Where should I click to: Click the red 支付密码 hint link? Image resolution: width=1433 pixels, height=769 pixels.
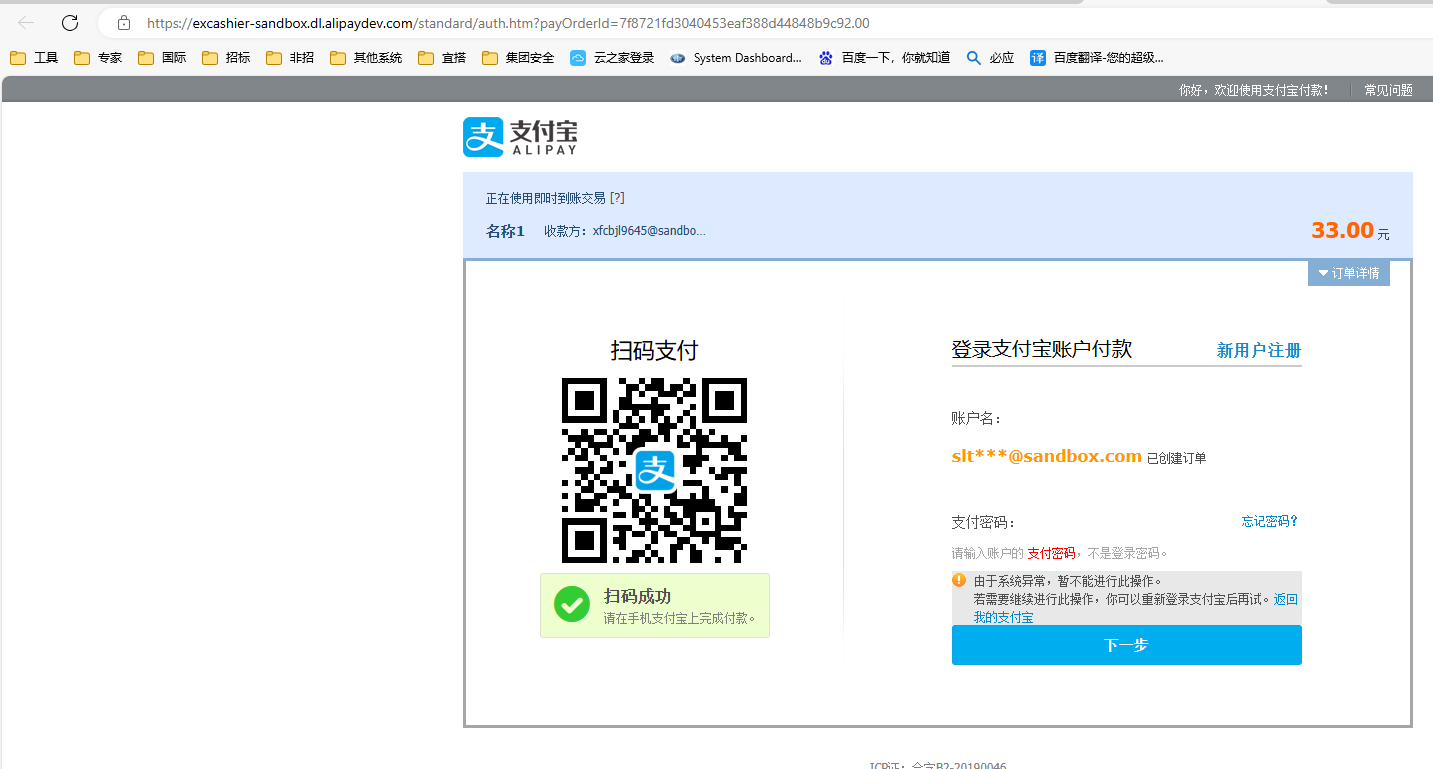point(1051,553)
